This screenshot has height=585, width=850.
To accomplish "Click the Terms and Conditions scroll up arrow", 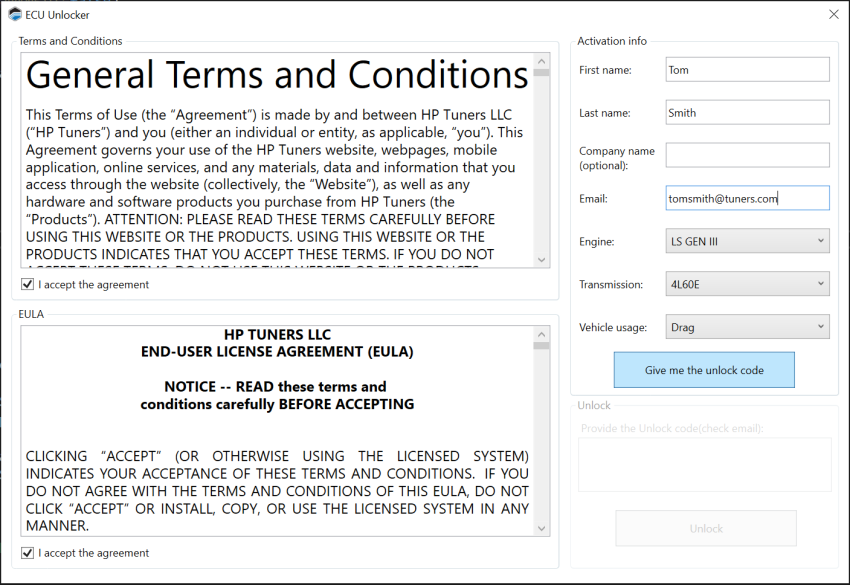I will pyautogui.click(x=541, y=60).
